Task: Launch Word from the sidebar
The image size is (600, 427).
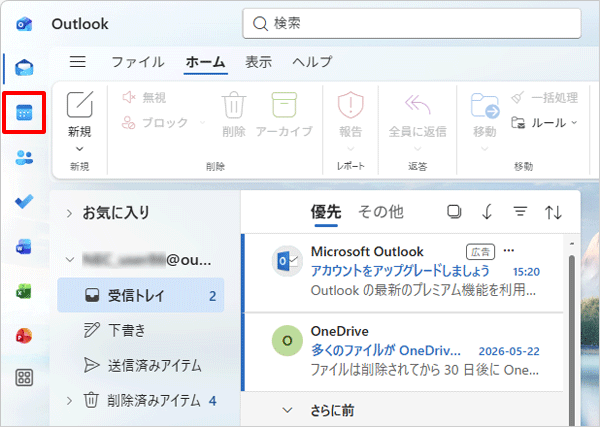Action: point(24,246)
